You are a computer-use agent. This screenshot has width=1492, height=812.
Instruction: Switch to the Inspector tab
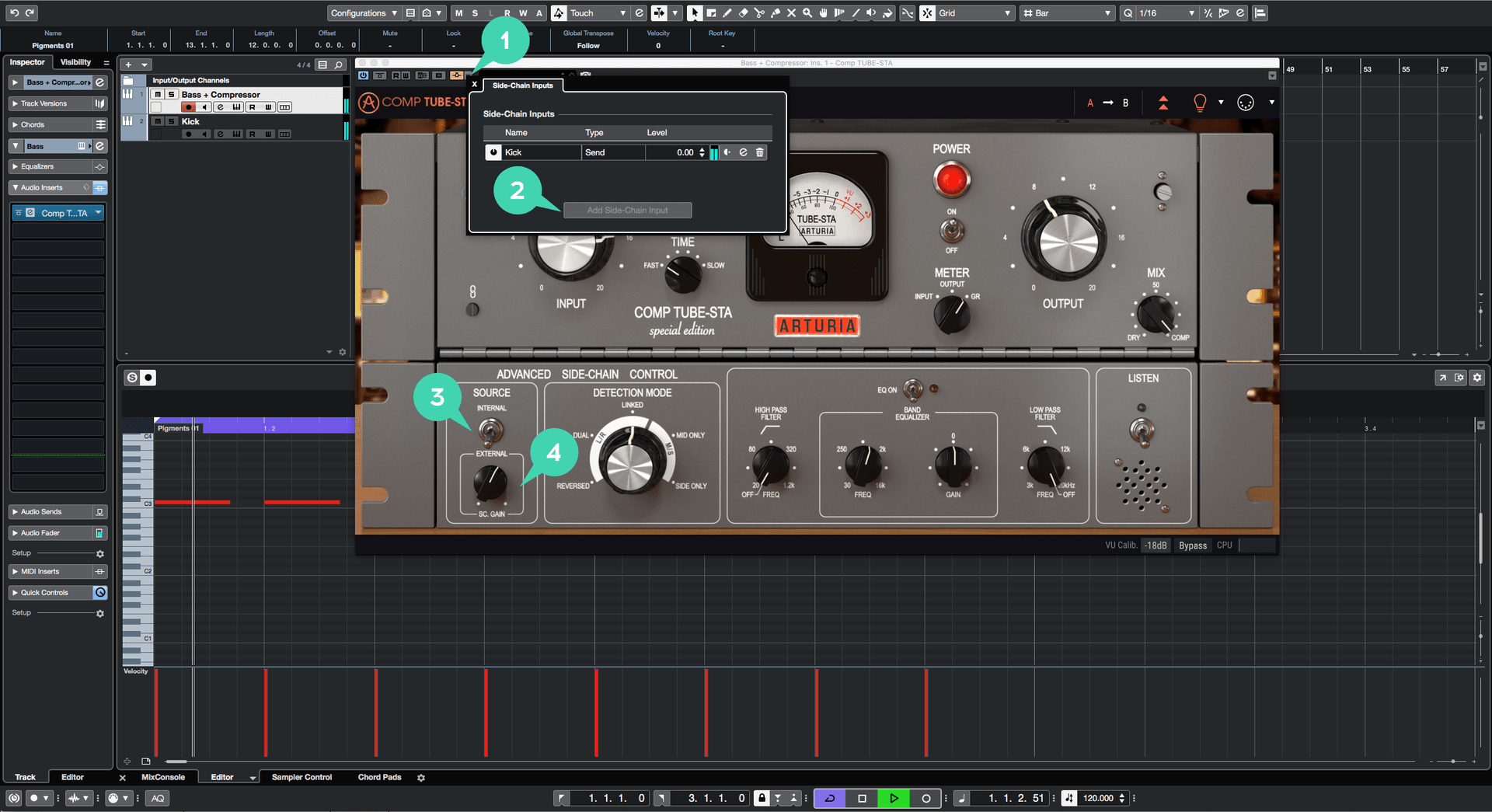(27, 62)
